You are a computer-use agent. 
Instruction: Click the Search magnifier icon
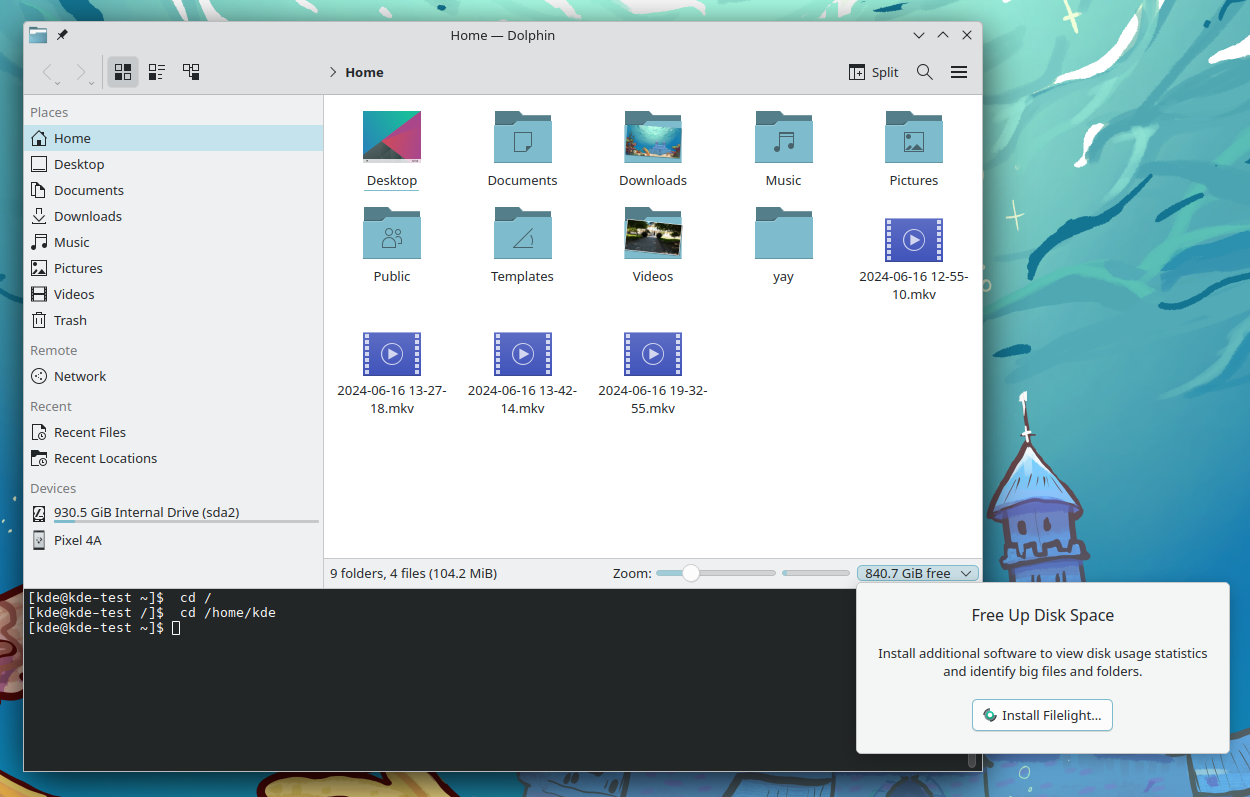pos(925,72)
